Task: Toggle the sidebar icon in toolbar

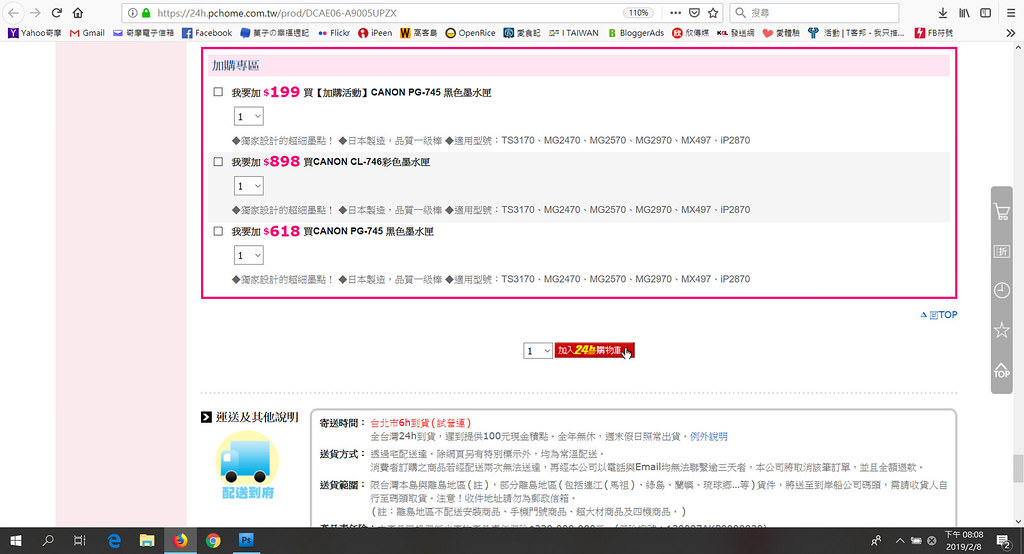Action: pos(985,12)
